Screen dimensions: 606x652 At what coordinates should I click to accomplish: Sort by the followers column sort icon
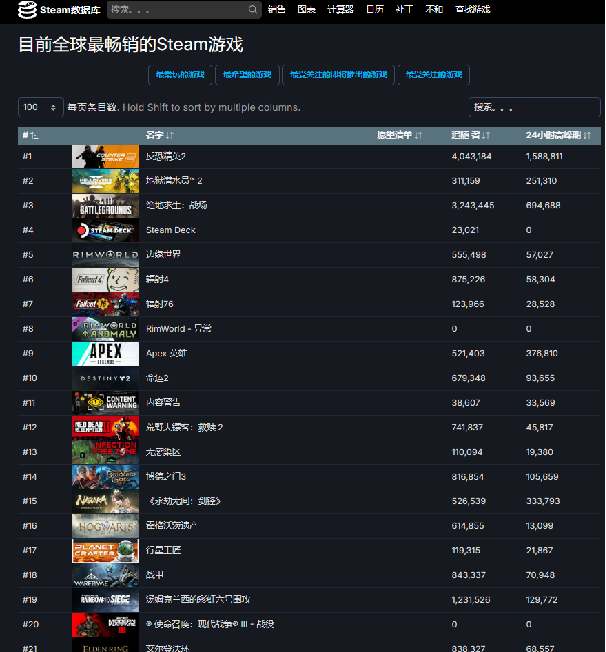486,135
